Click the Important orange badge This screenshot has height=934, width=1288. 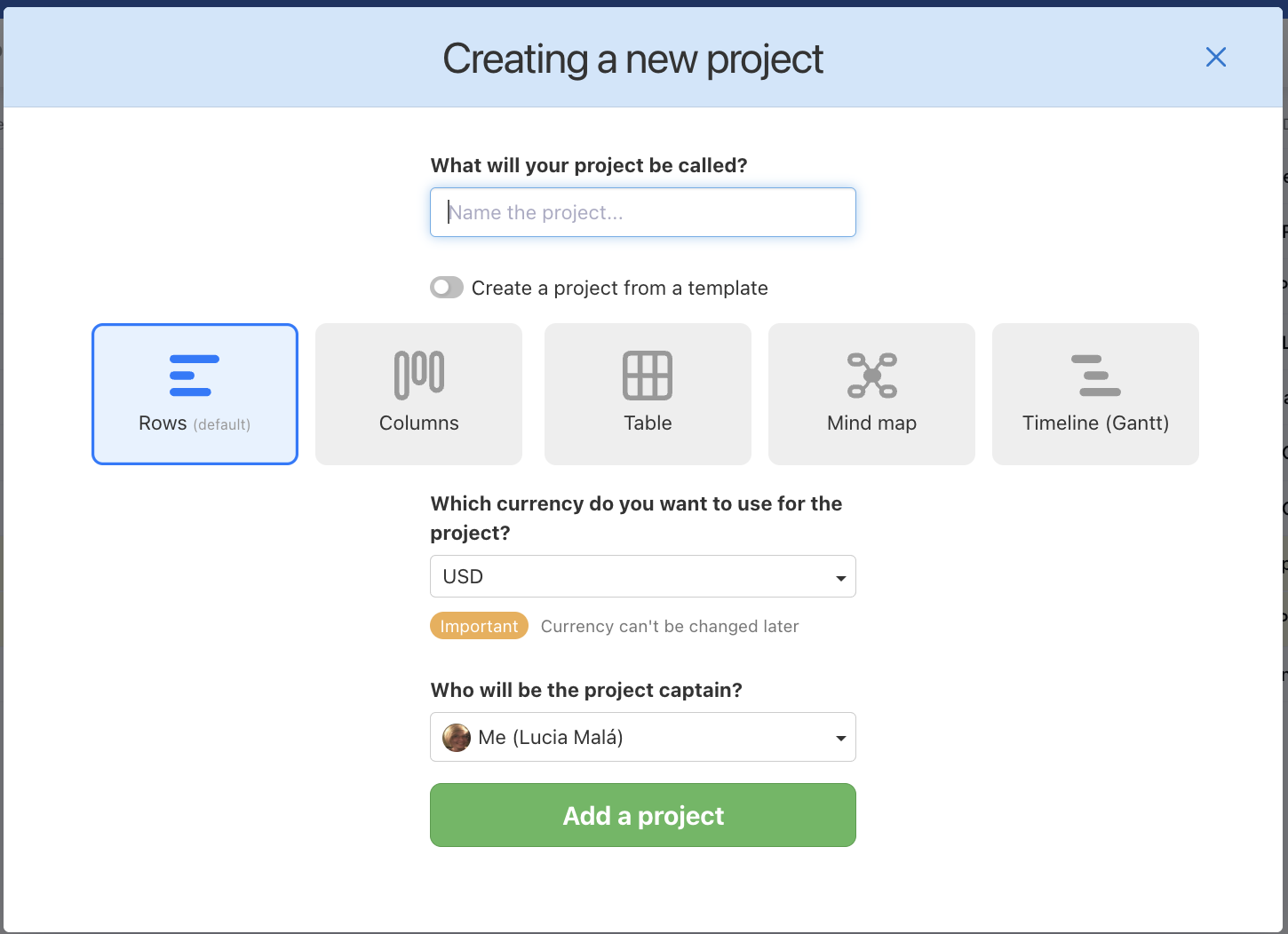tap(479, 625)
